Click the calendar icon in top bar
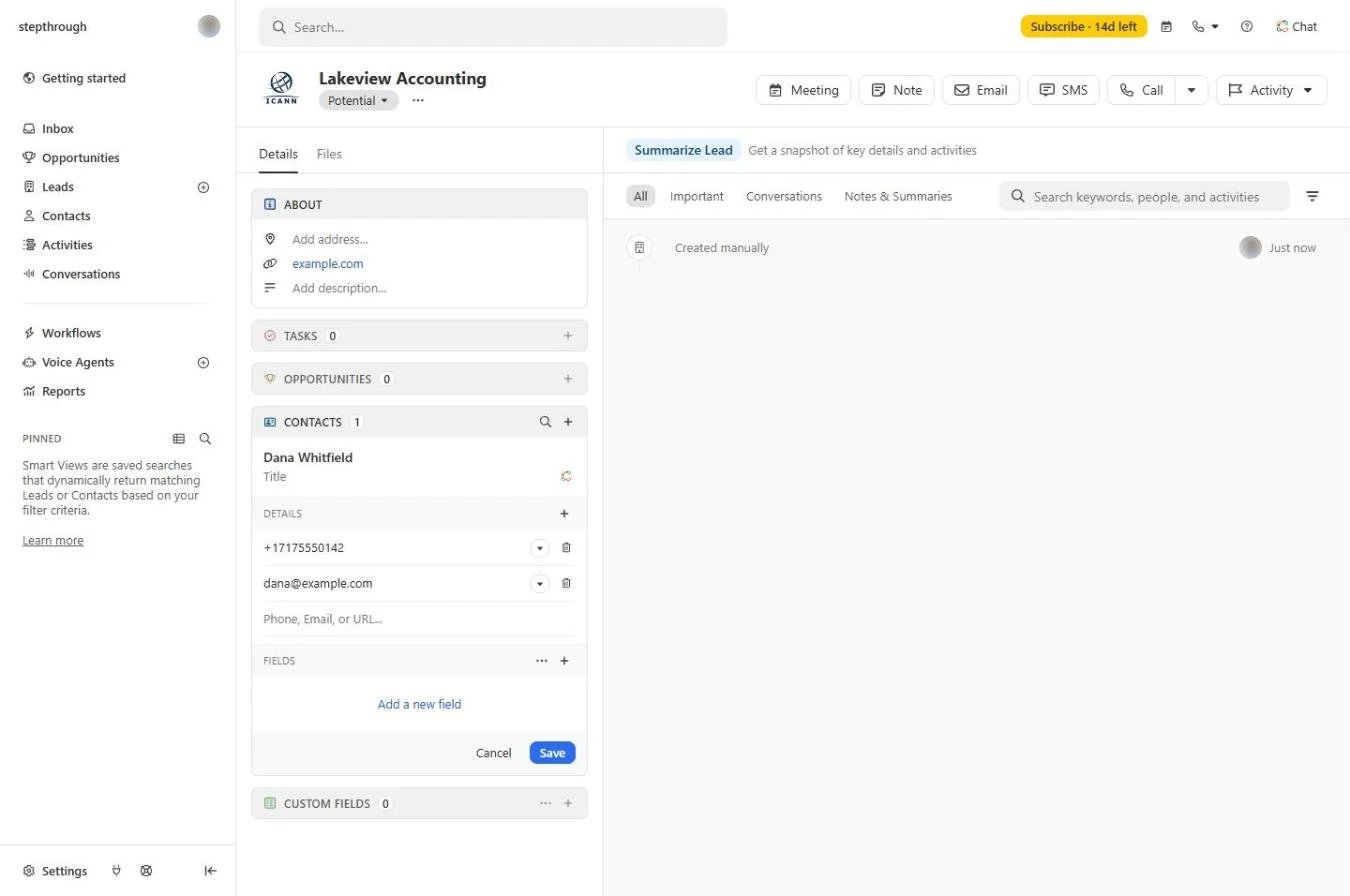Viewport: 1350px width, 896px height. point(1166,27)
